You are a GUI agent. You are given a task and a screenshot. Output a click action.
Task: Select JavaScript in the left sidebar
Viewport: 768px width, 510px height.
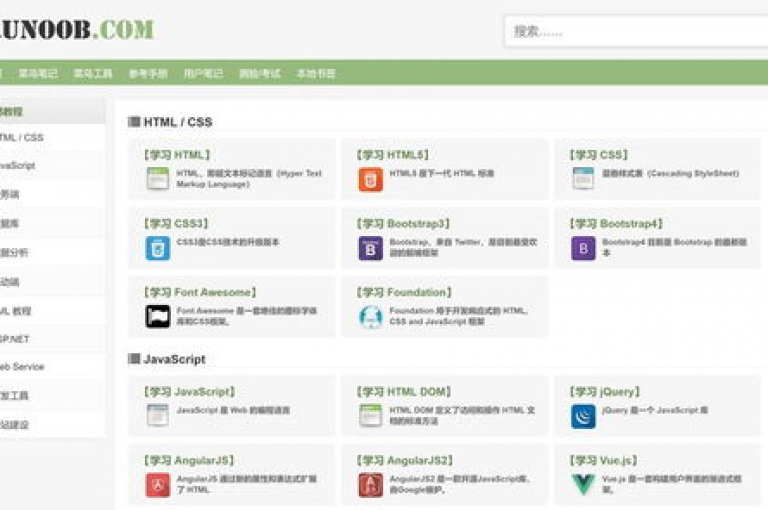(52, 166)
